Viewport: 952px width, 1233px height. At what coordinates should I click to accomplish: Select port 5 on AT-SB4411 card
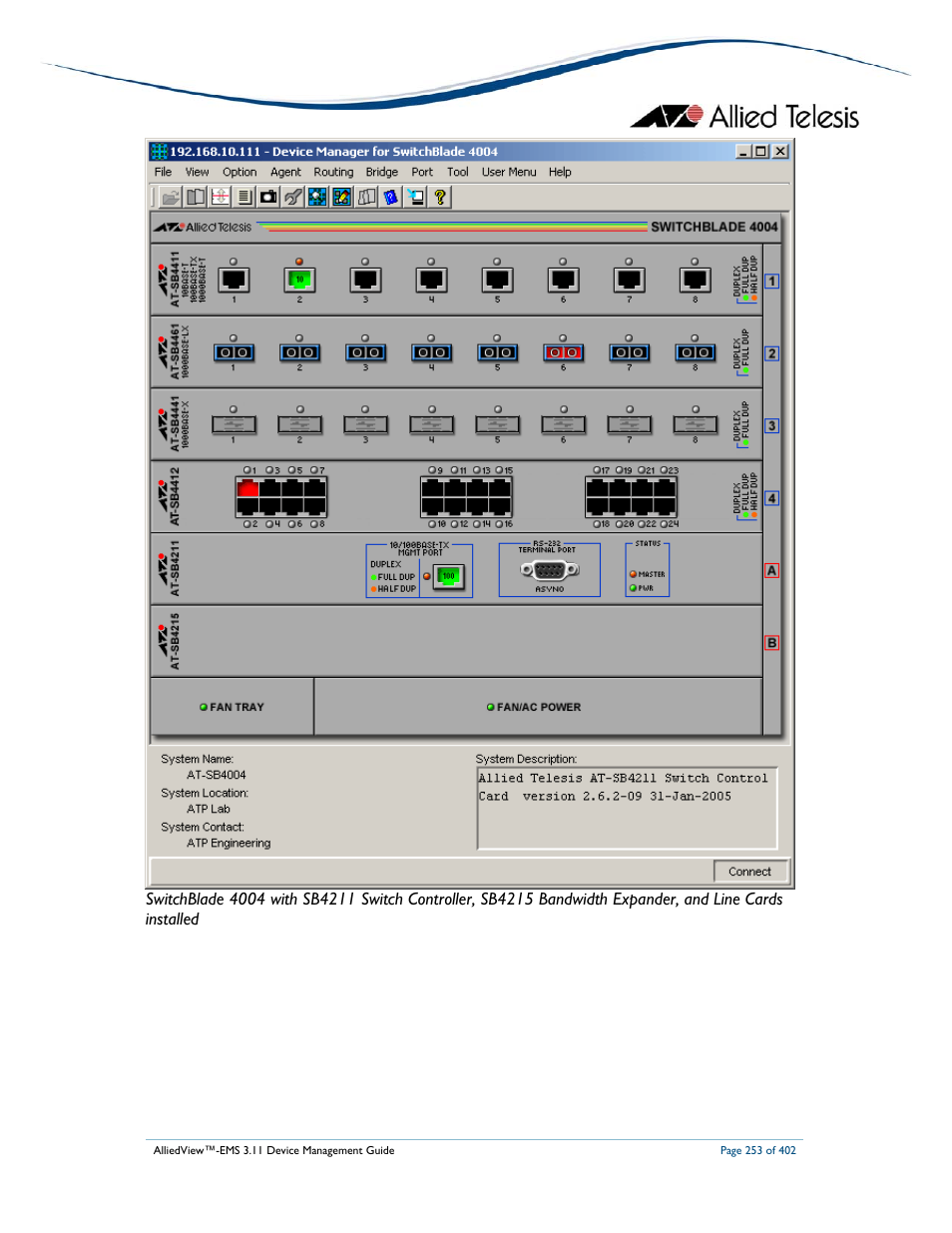click(497, 280)
